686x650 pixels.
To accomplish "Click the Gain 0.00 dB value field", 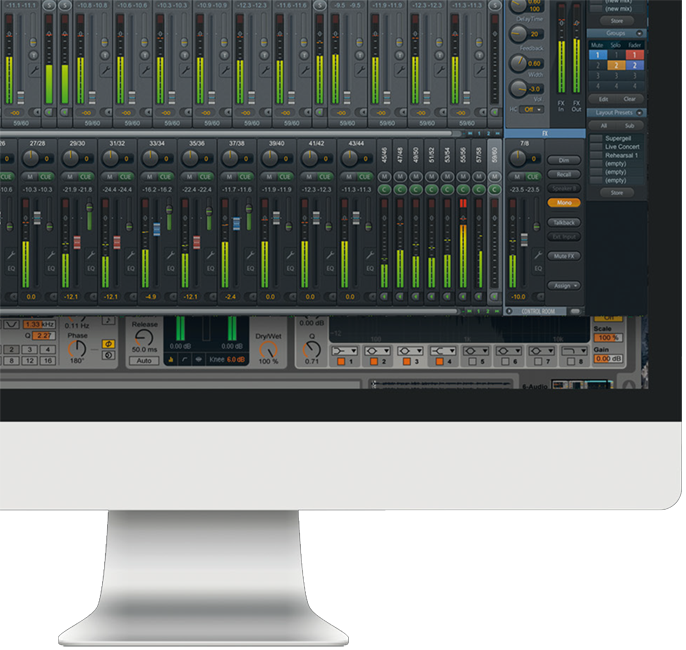I will (608, 359).
